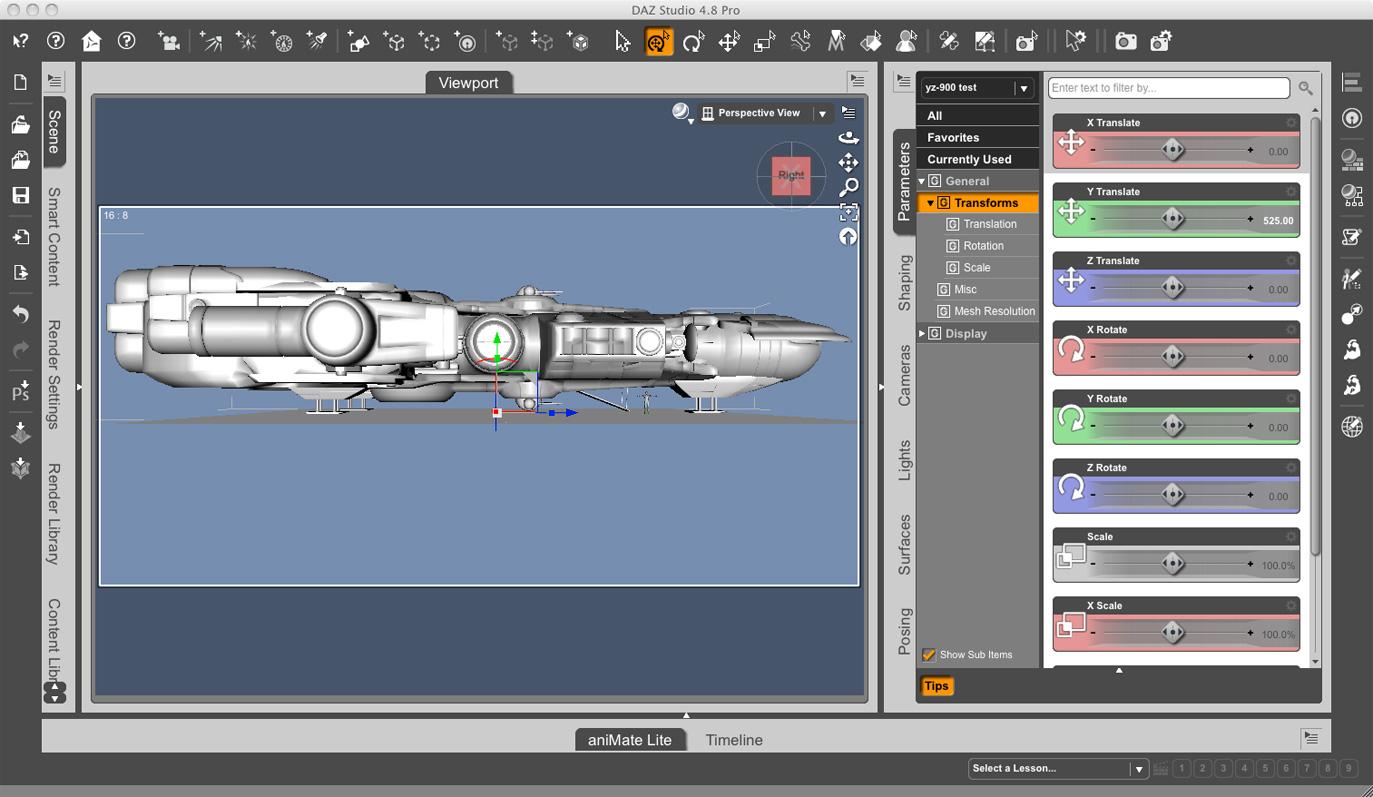The height and width of the screenshot is (797, 1373).
Task: Activate the Universal manipulator tool
Action: [658, 41]
